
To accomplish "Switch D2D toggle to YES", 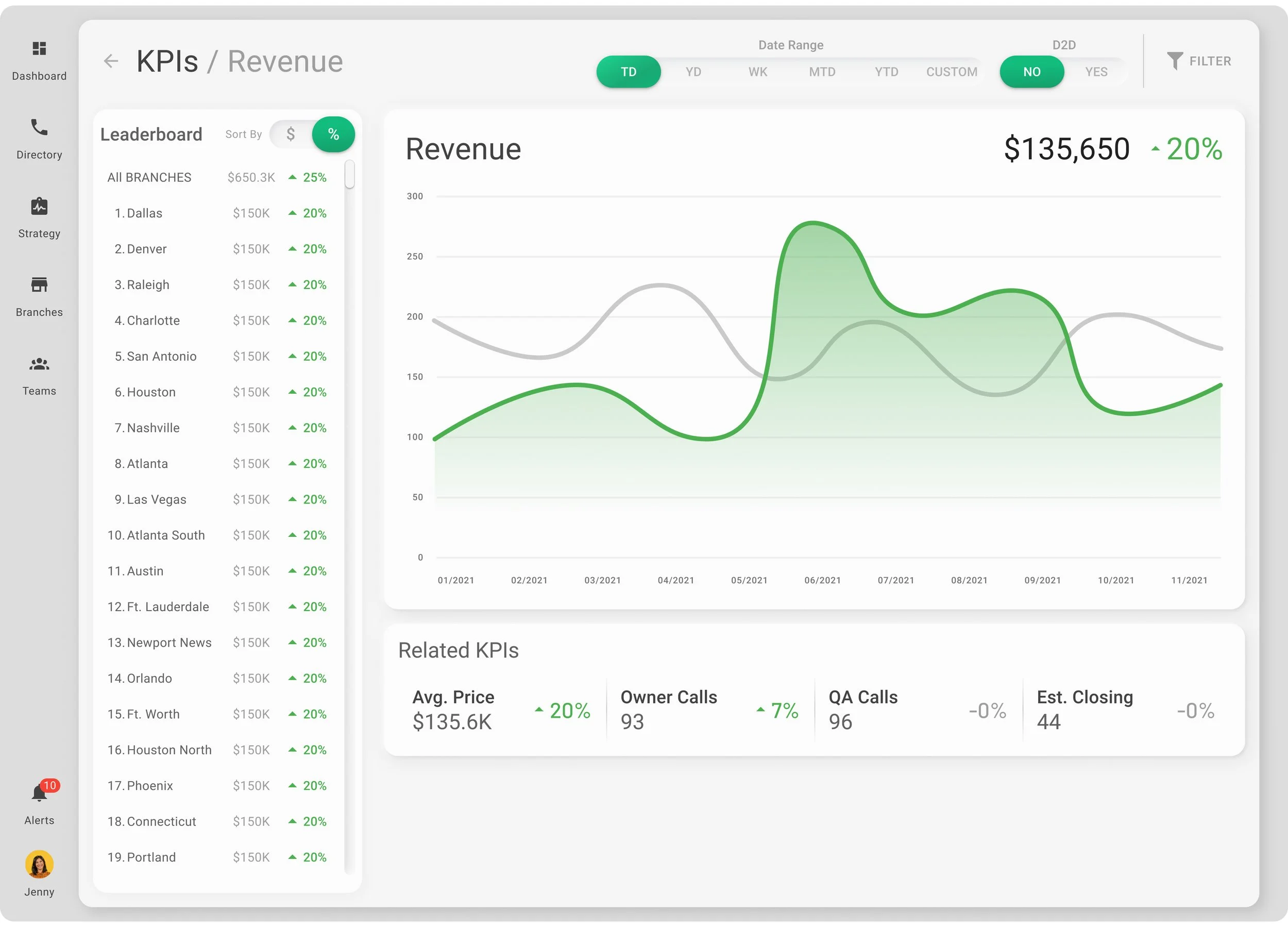I will coord(1095,72).
